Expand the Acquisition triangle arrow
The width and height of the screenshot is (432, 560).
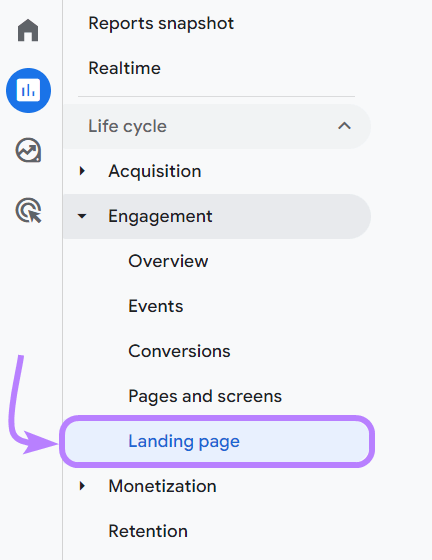click(82, 171)
